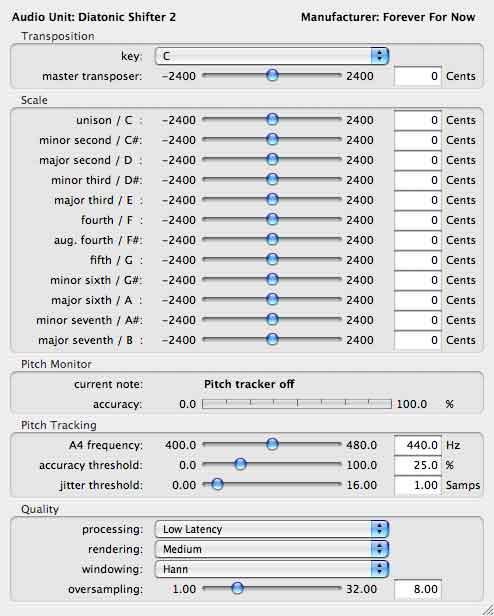This screenshot has height=616, width=494.
Task: Click the major sixth / A slider knob
Action: point(272,299)
